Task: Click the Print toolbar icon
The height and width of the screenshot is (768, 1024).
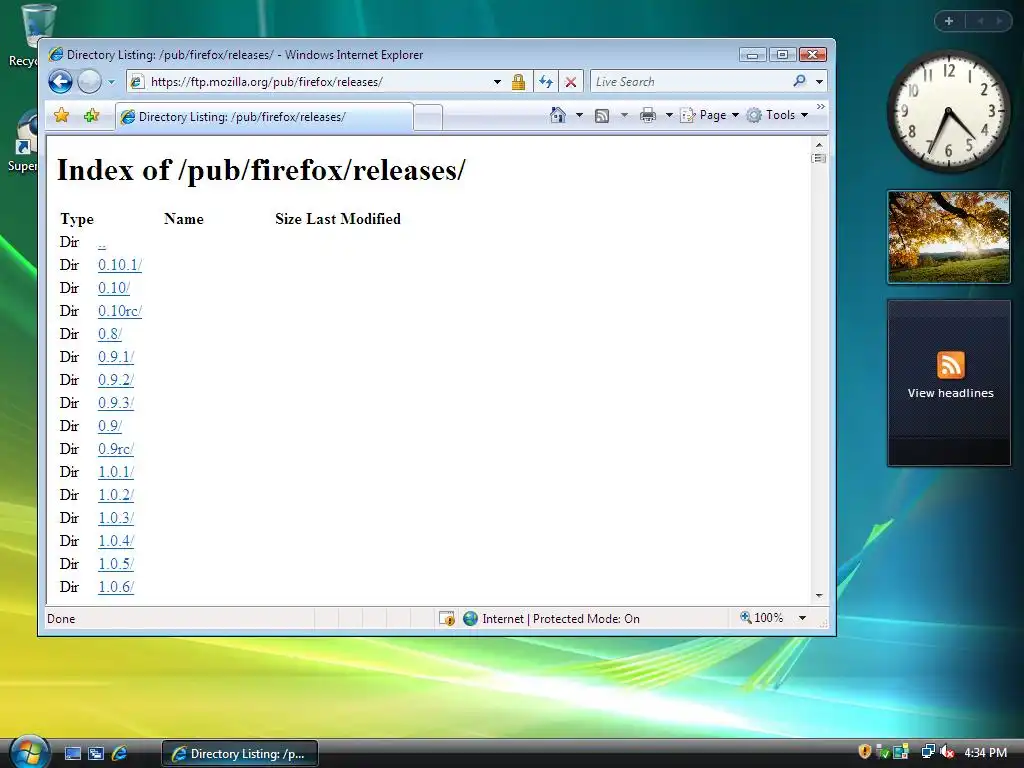Action: tap(648, 116)
